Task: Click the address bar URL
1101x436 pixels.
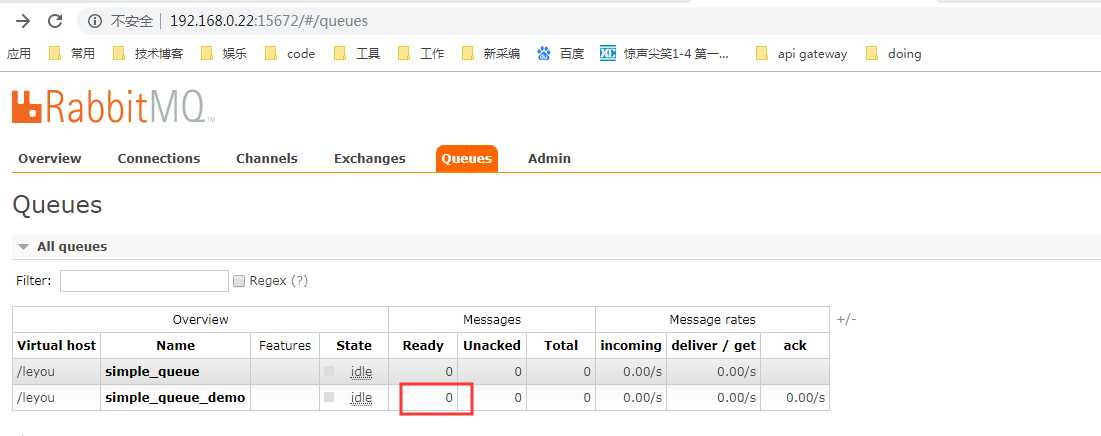Action: (269, 21)
